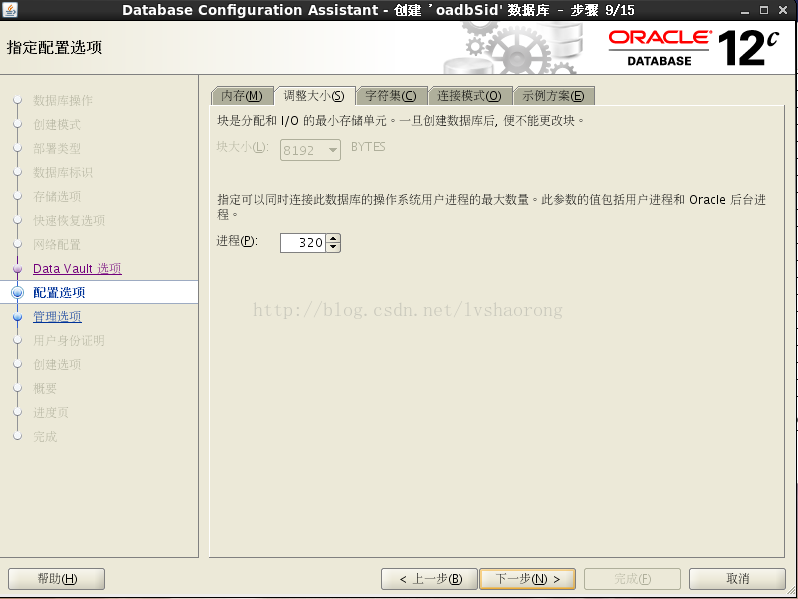798x599 pixels.
Task: Click the 创建选项 step in the sidebar
Action: (57, 364)
